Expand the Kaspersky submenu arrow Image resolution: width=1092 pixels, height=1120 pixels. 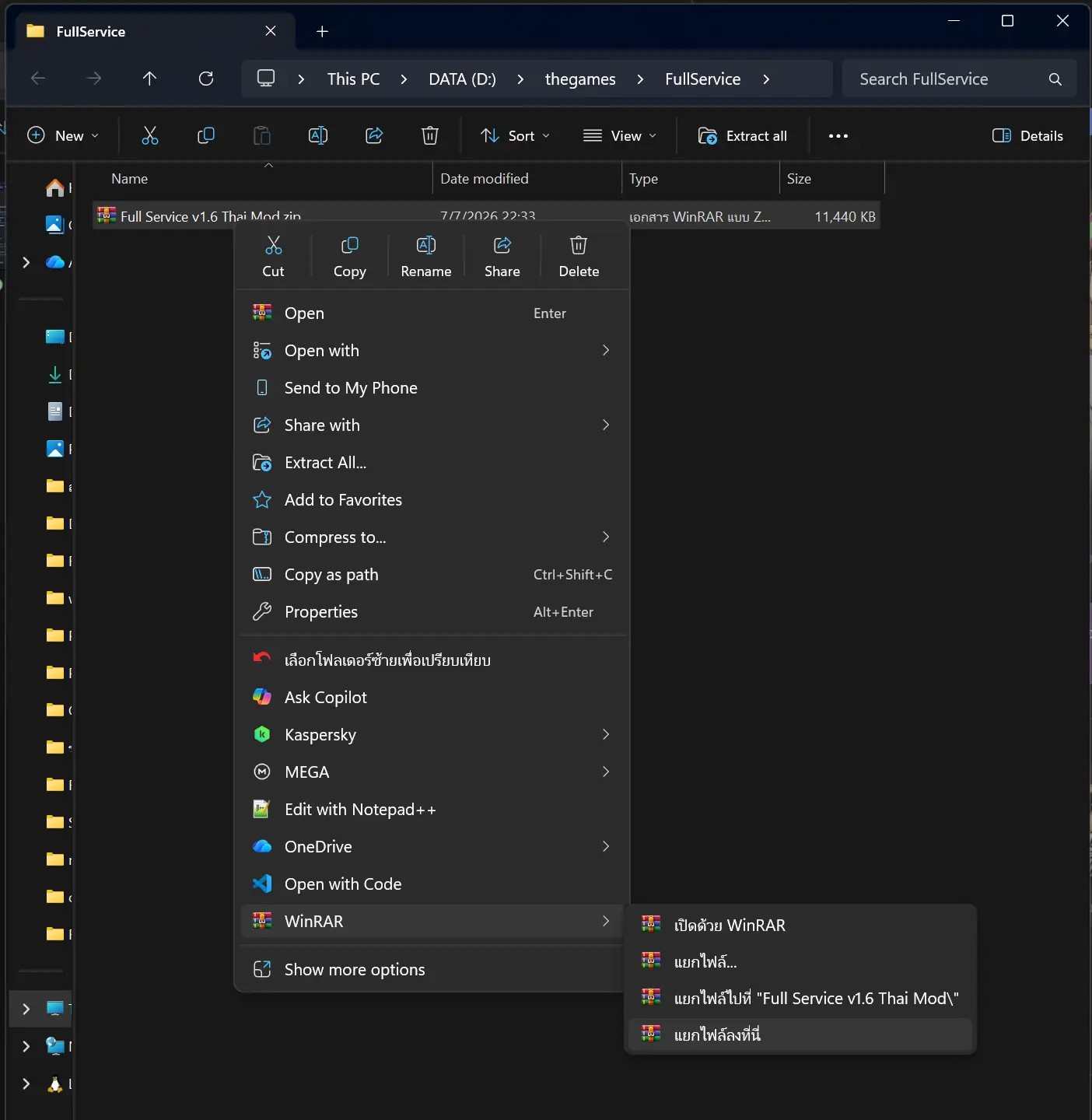(x=606, y=735)
